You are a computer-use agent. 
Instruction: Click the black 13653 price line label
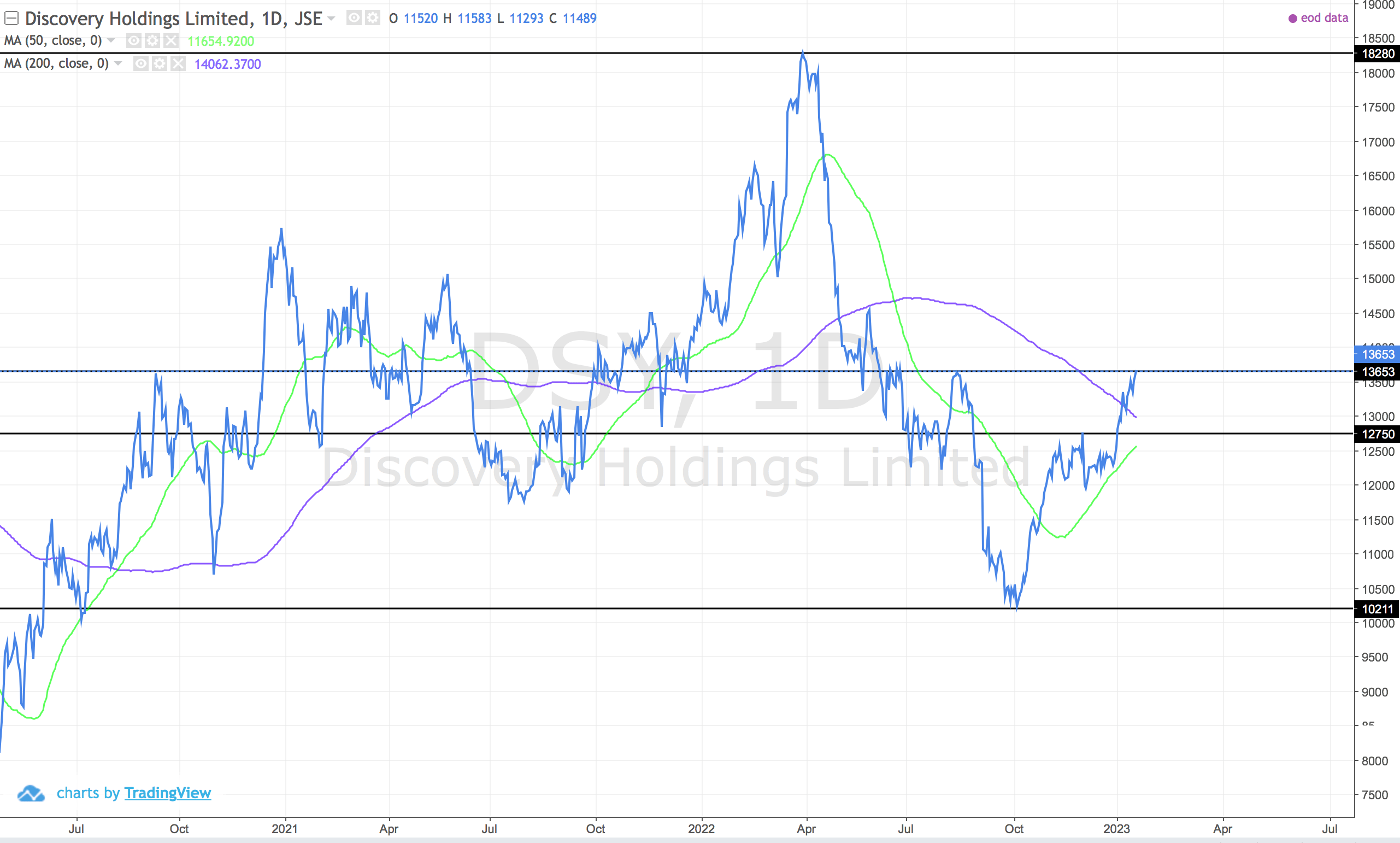[x=1377, y=372]
